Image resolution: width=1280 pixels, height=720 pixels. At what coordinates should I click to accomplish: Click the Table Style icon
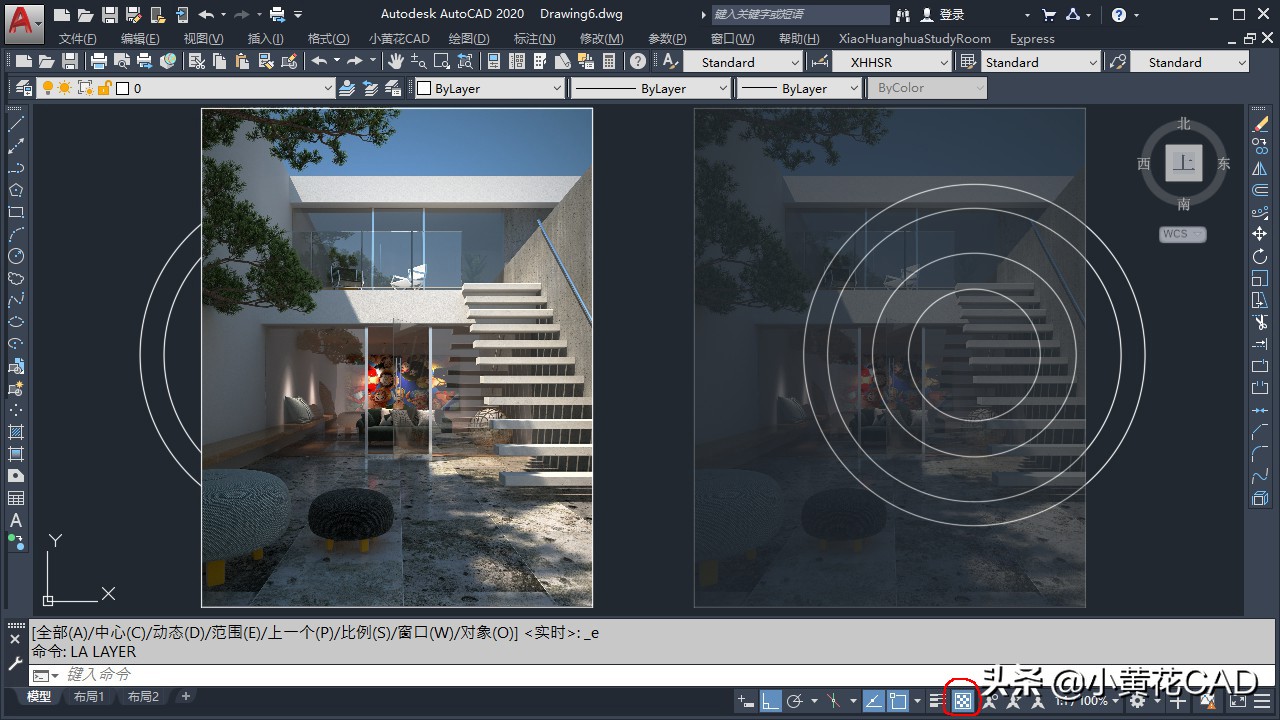[x=967, y=61]
